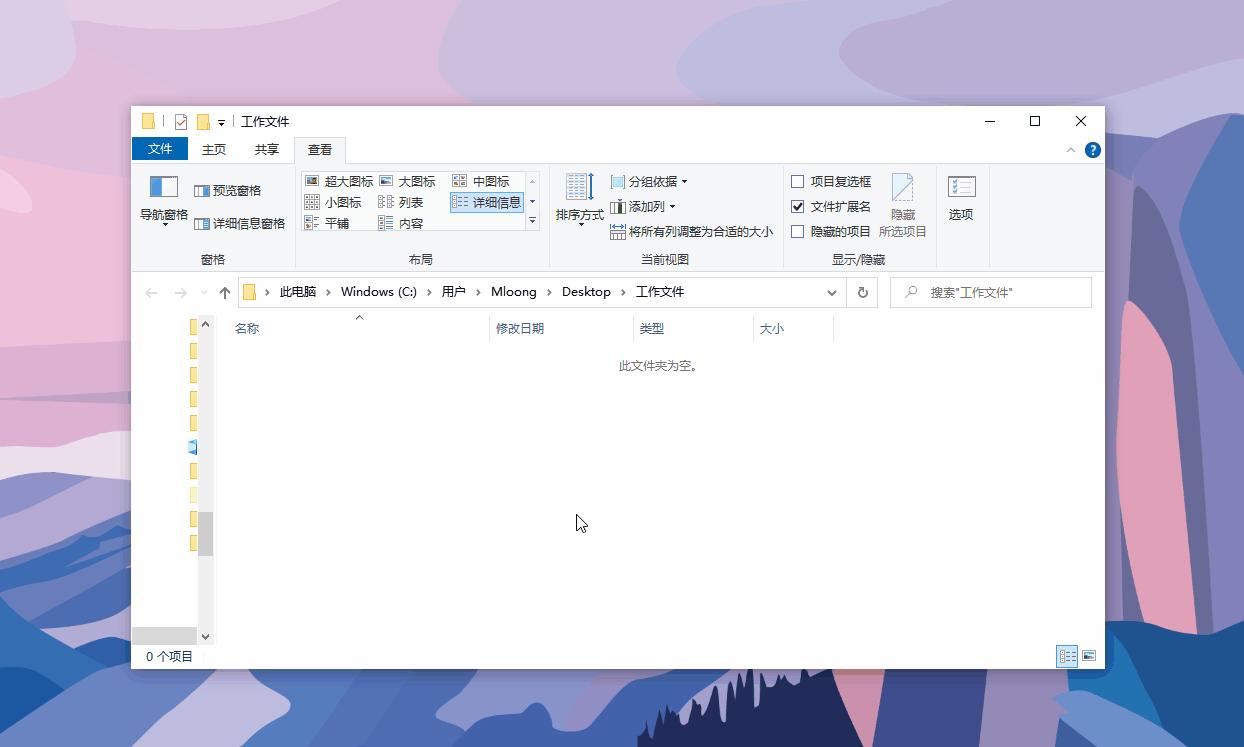The image size is (1244, 747).
Task: Switch to the 主页 ribbon tab
Action: tap(214, 149)
